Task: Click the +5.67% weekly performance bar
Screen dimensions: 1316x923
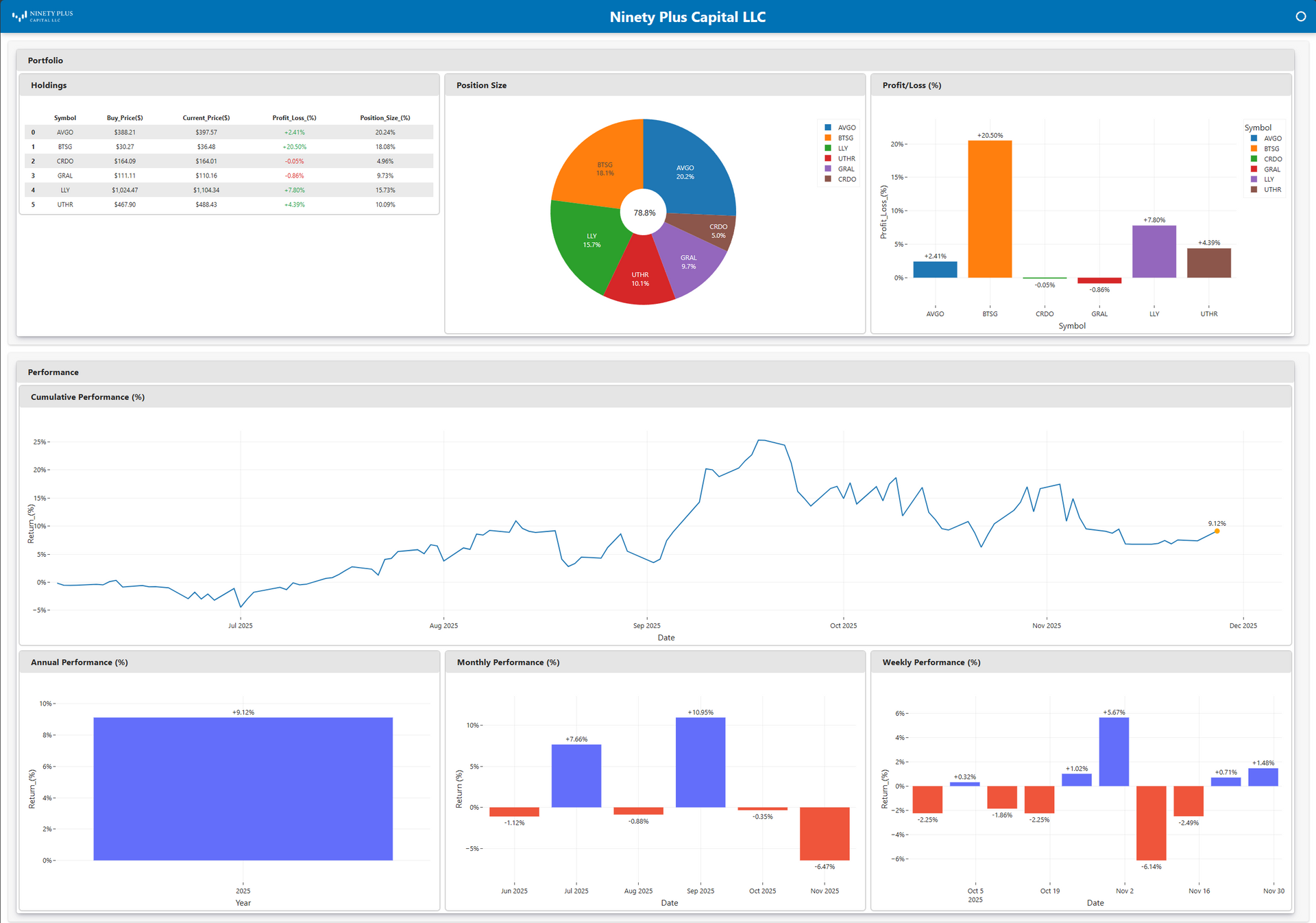Action: tap(1113, 752)
